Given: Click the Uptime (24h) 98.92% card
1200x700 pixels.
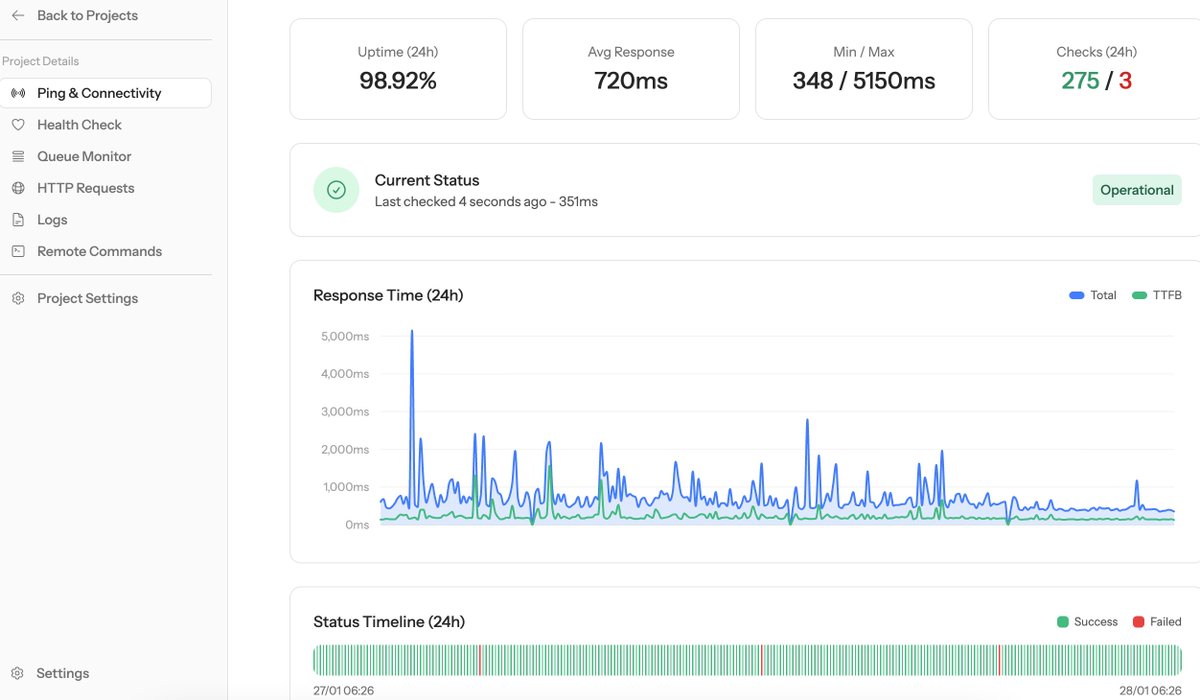Looking at the screenshot, I should (x=398, y=69).
